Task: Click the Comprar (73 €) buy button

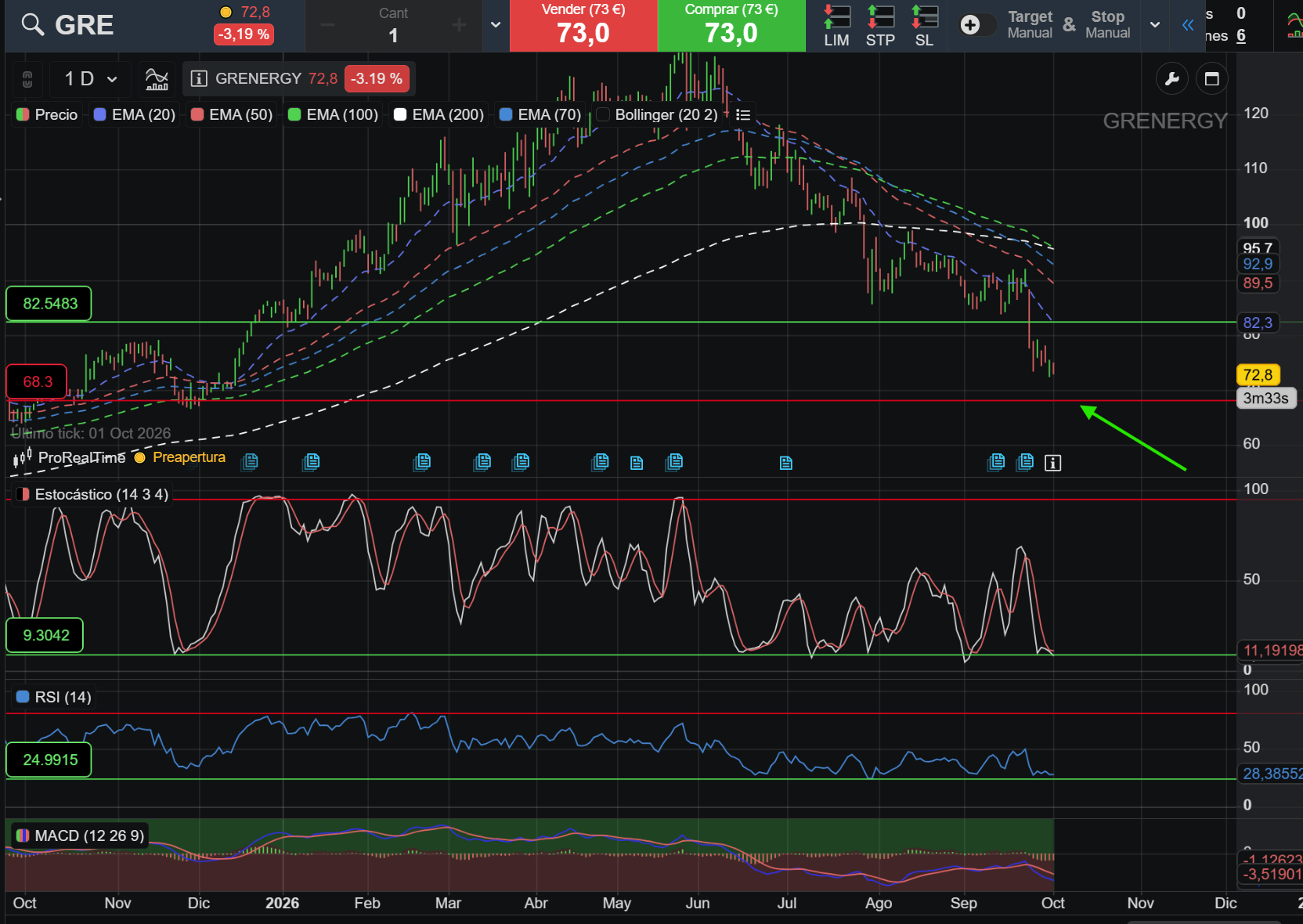Action: (731, 26)
